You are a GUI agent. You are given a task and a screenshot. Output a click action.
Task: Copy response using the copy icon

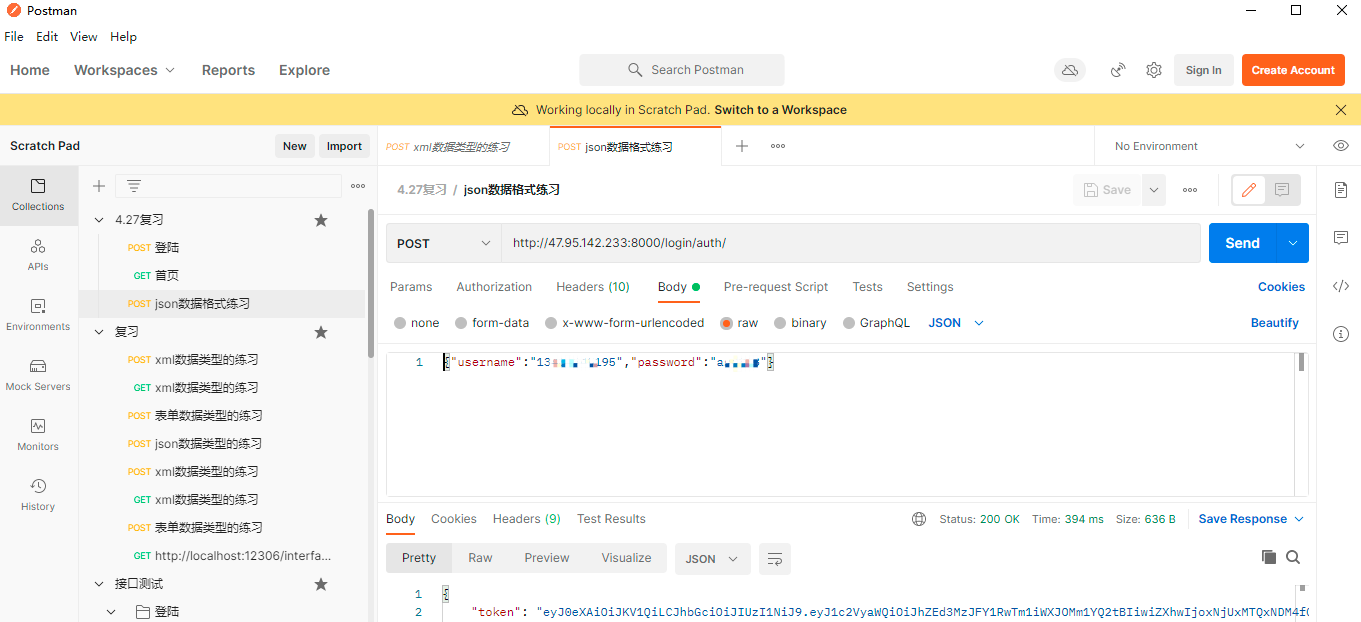point(1269,557)
